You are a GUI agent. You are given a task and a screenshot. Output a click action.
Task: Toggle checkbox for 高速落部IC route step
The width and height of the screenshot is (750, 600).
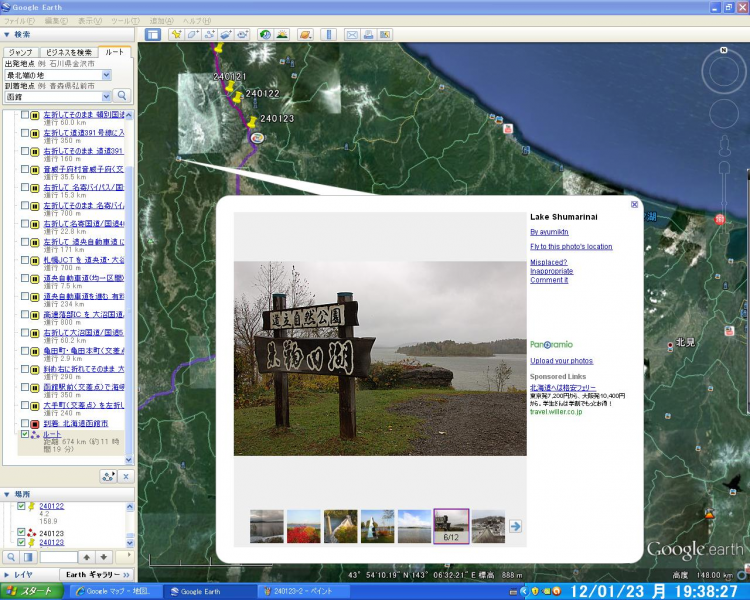[25, 314]
